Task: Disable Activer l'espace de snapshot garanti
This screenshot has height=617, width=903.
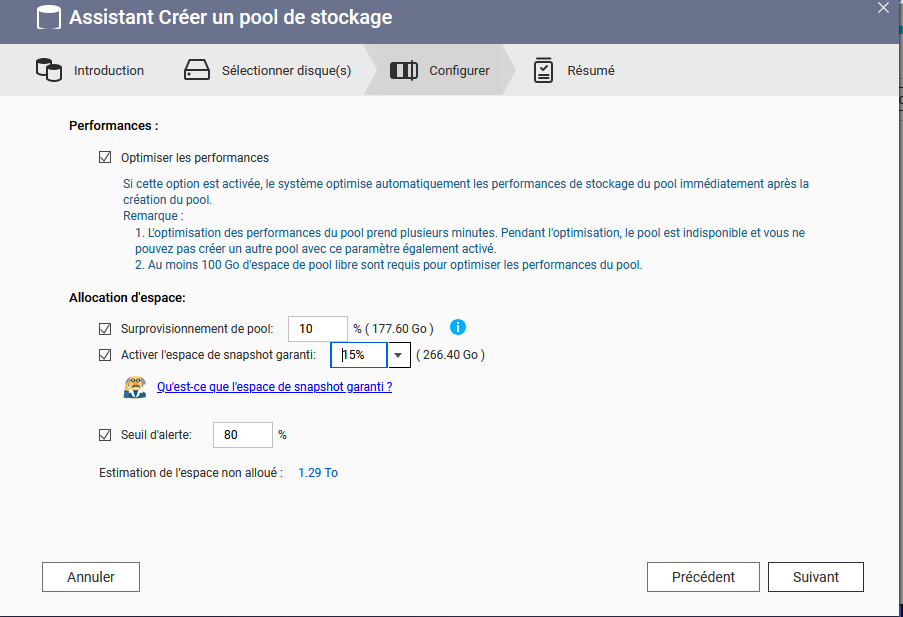Action: pyautogui.click(x=105, y=354)
